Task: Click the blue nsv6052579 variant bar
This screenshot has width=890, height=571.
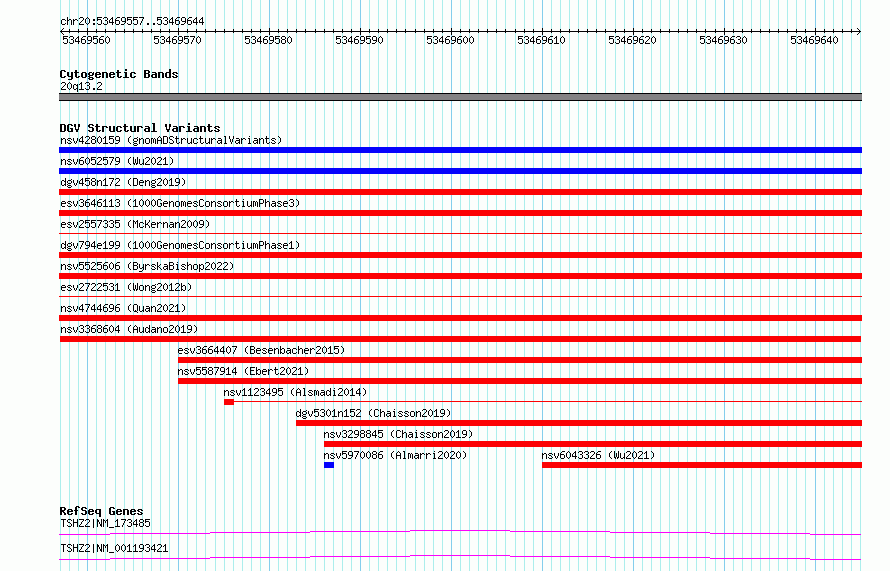Action: 460,171
